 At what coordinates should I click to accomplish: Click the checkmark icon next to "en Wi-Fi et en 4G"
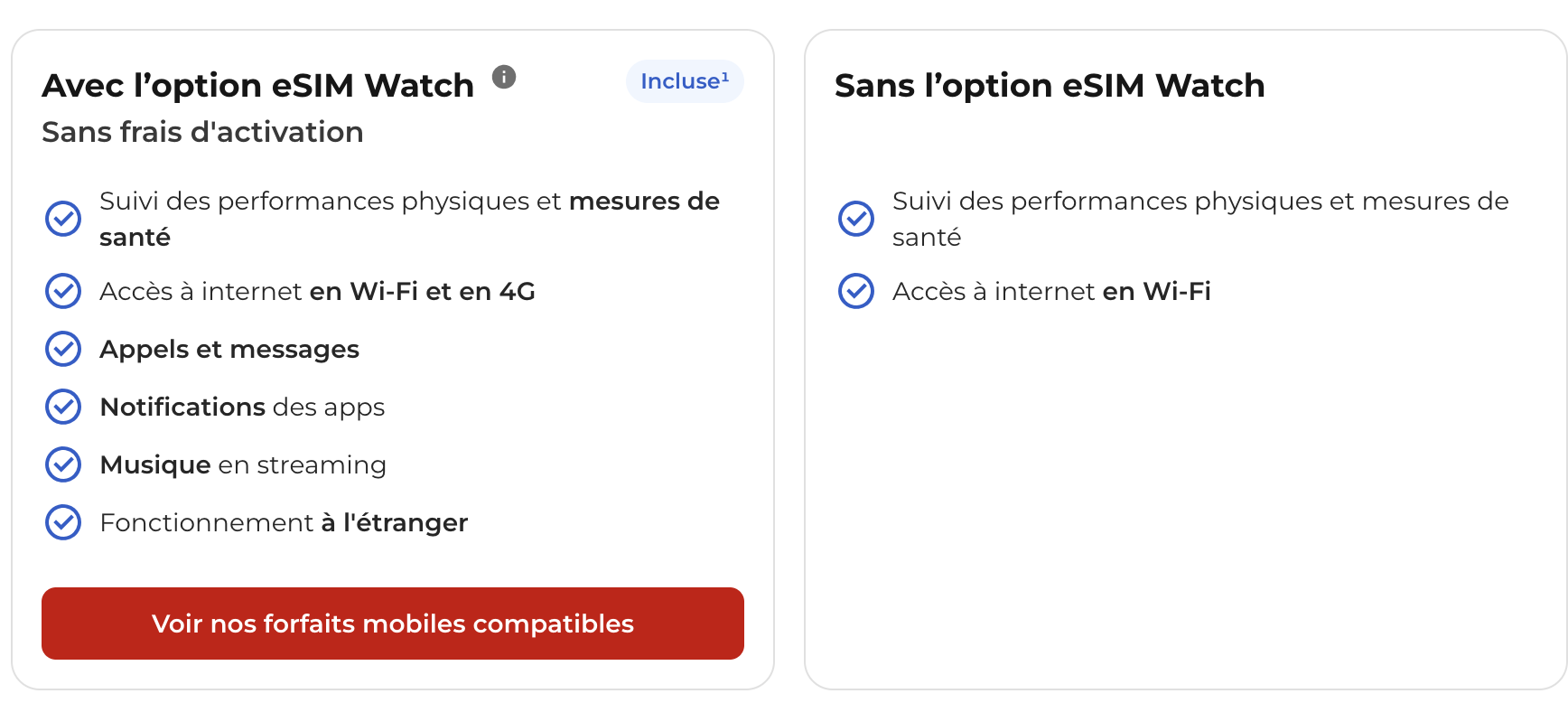[63, 291]
